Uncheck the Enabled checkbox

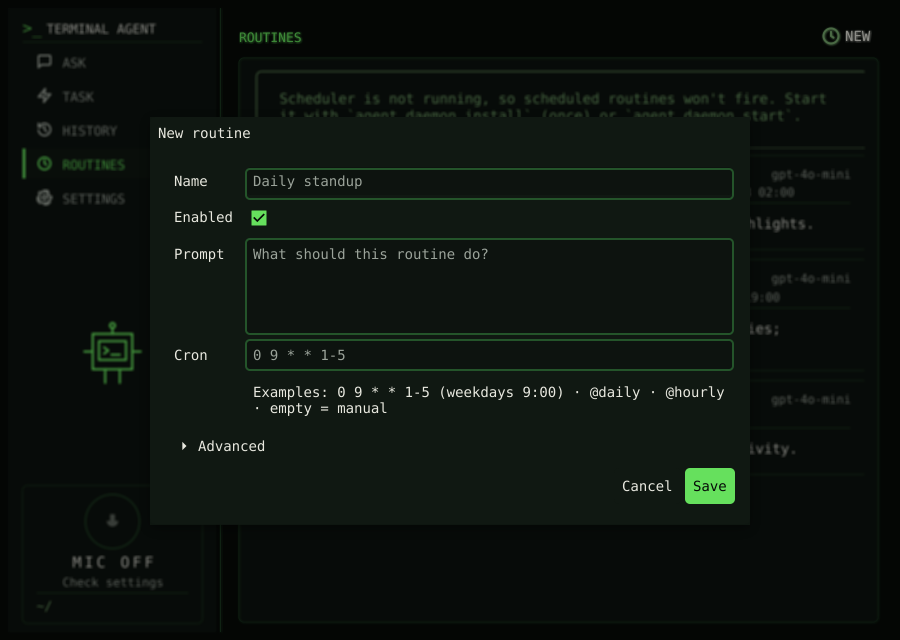(x=259, y=218)
